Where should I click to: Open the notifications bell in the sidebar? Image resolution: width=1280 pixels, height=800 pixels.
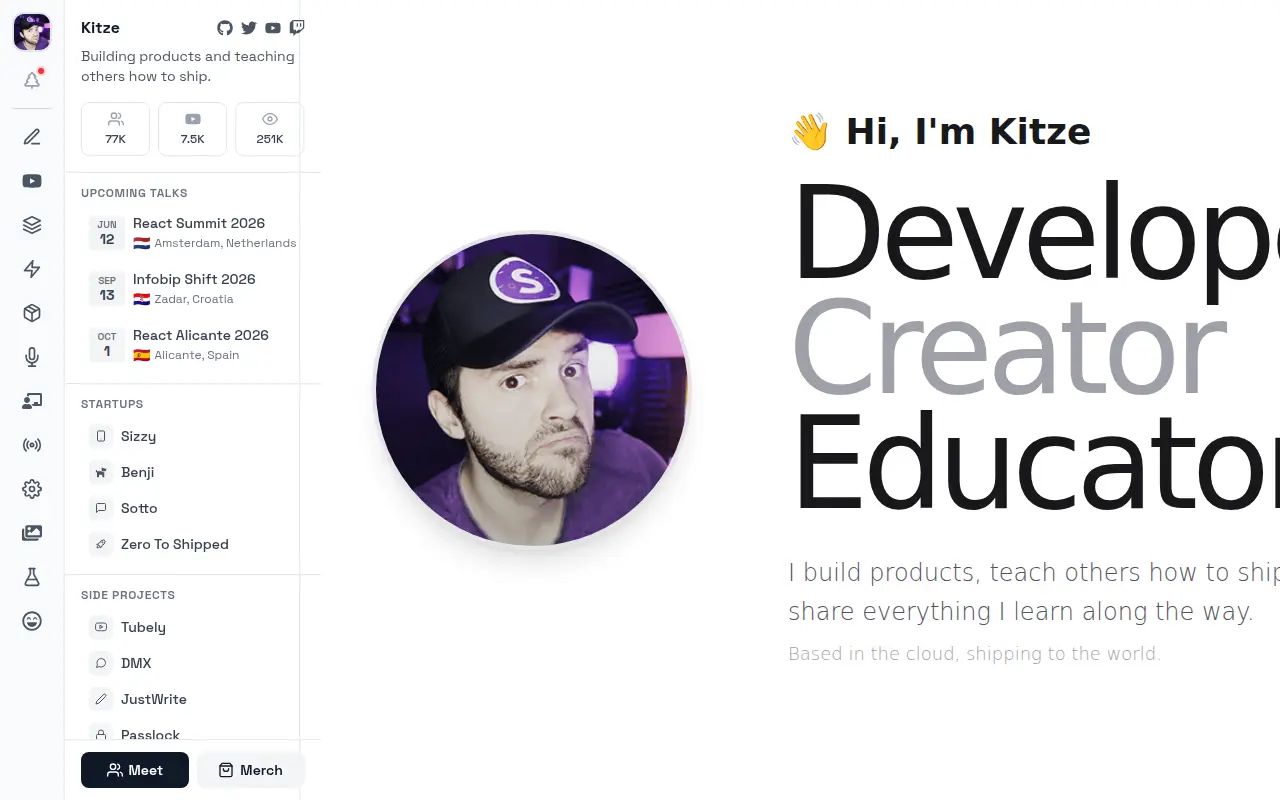pyautogui.click(x=32, y=80)
